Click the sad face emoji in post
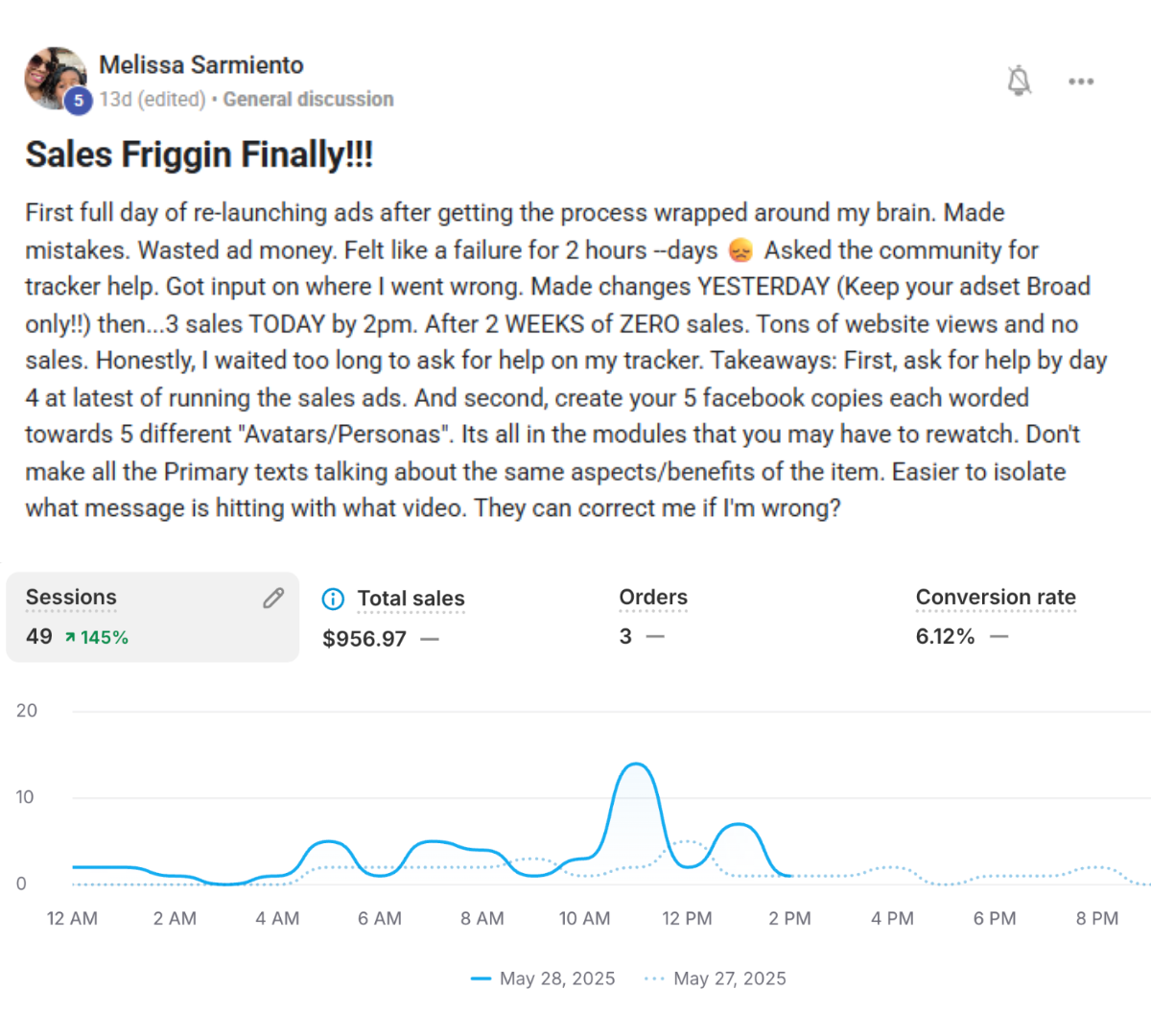This screenshot has height=1036, width=1151. point(740,251)
